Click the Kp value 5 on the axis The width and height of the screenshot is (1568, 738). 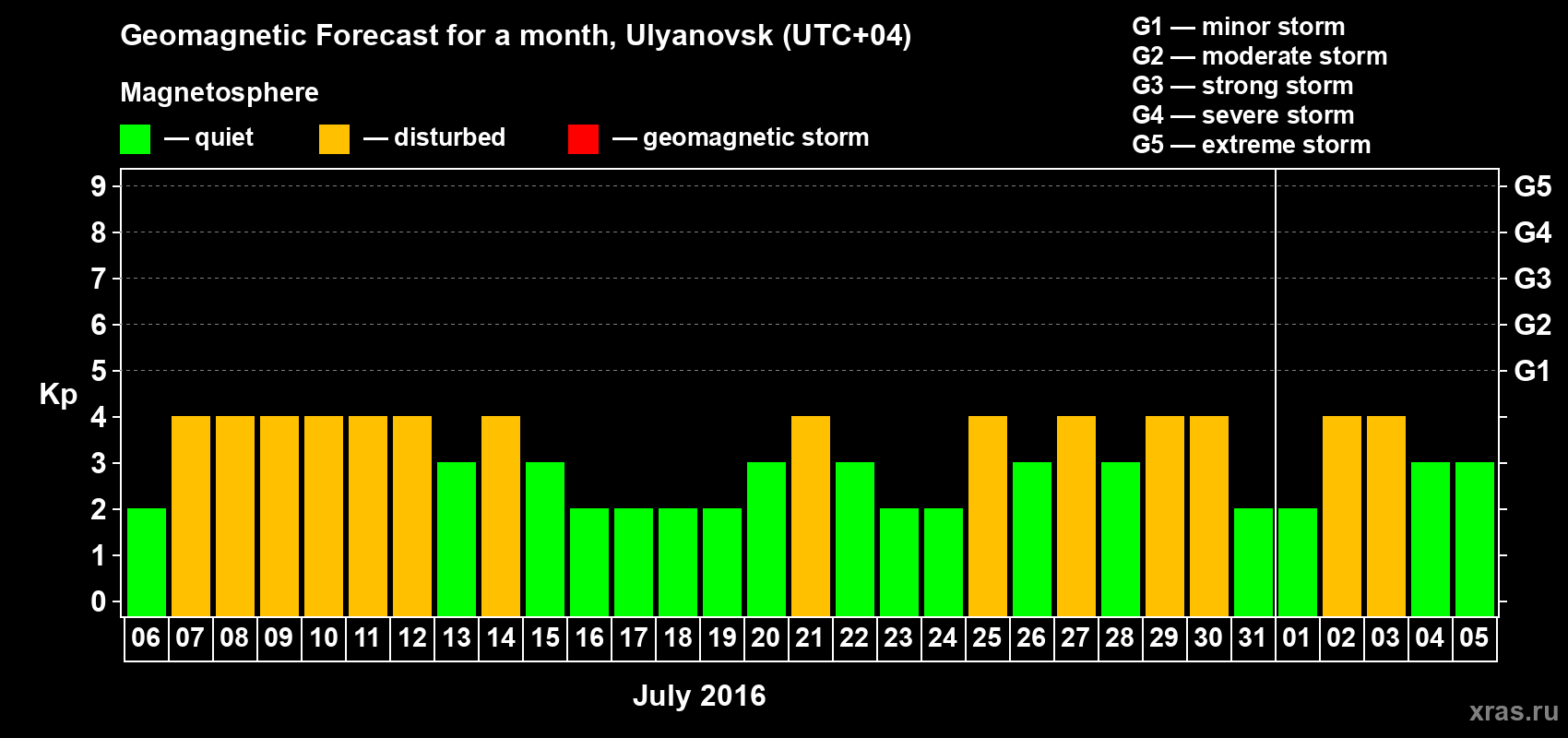point(99,371)
